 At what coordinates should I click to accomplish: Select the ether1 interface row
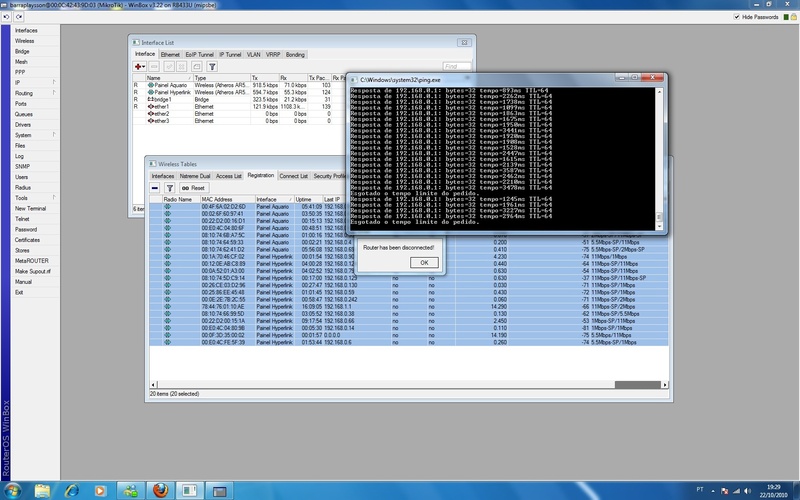click(158, 106)
